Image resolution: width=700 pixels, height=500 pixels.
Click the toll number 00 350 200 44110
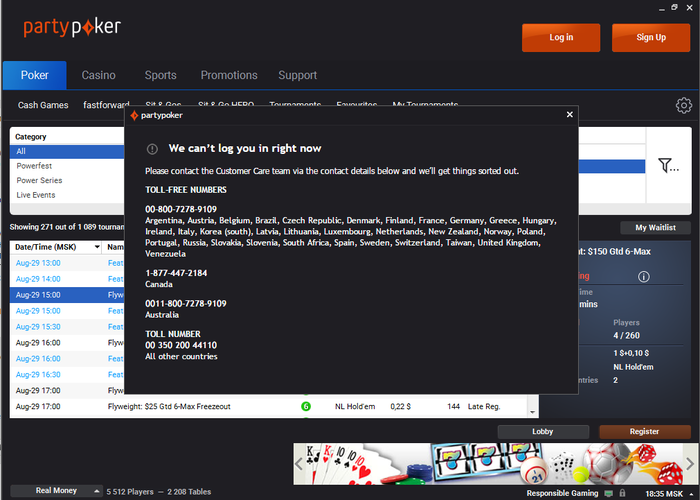tap(181, 345)
